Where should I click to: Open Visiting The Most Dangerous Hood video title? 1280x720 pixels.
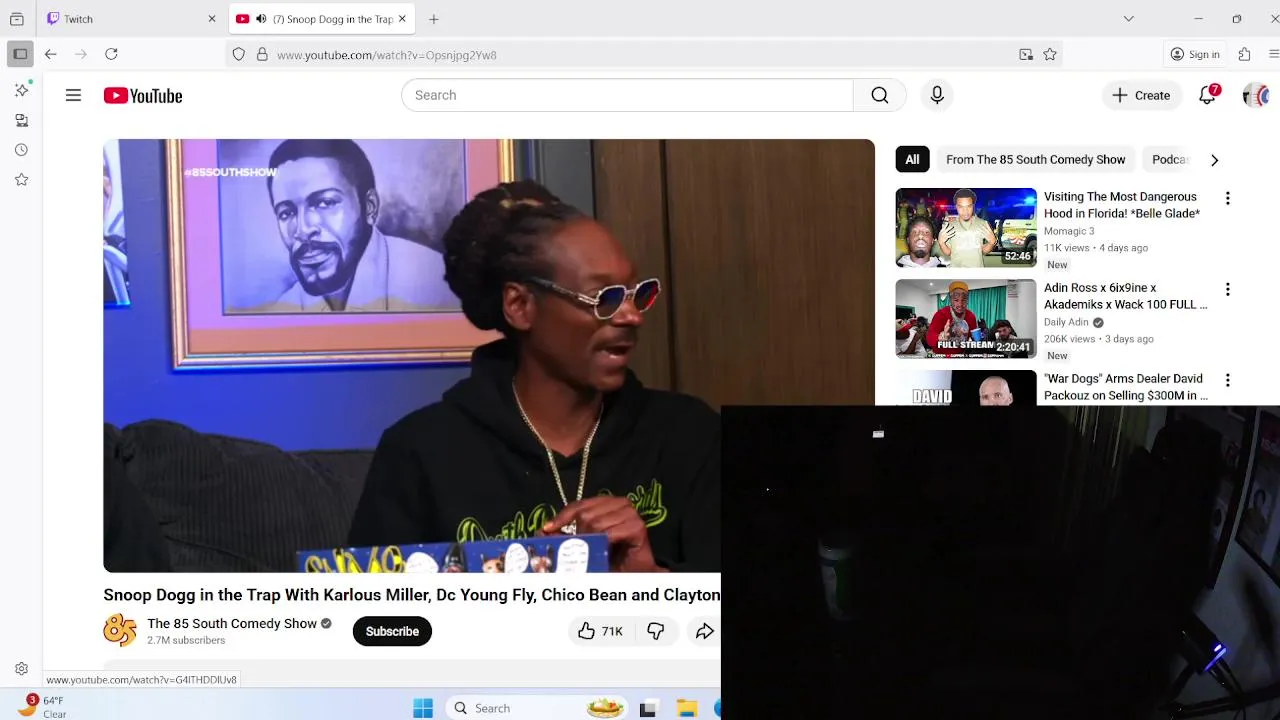pos(1122,205)
